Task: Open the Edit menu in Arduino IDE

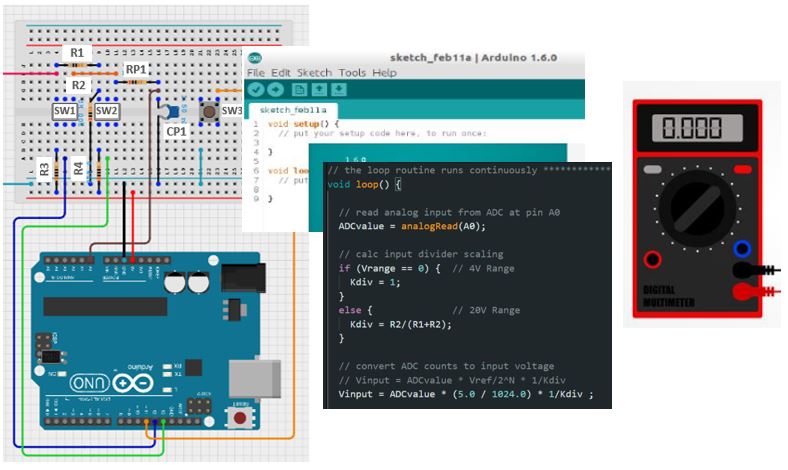Action: (x=281, y=73)
